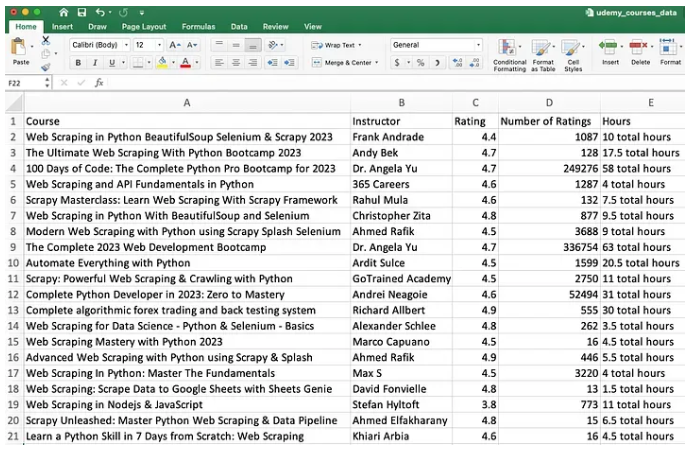Image resolution: width=691 pixels, height=458 pixels.
Task: Select the Format Painter brush
Action: (46, 67)
